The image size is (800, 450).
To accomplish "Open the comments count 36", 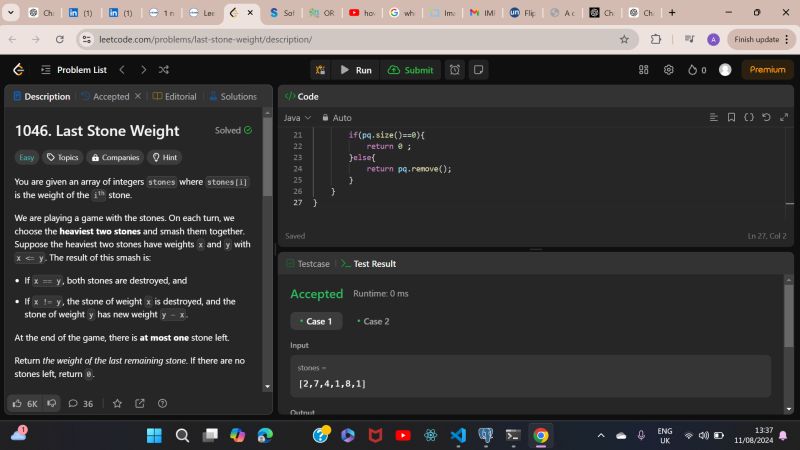I will pyautogui.click(x=81, y=404).
